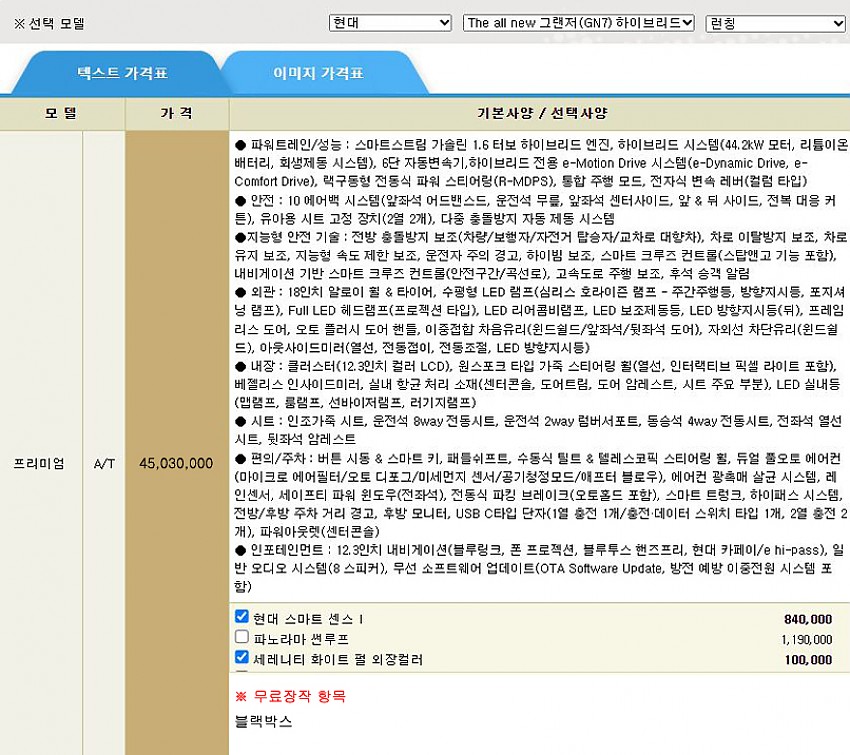The height and width of the screenshot is (755, 850).
Task: Click the 기본사양 / 선택사항 column header
Action: pyautogui.click(x=539, y=113)
